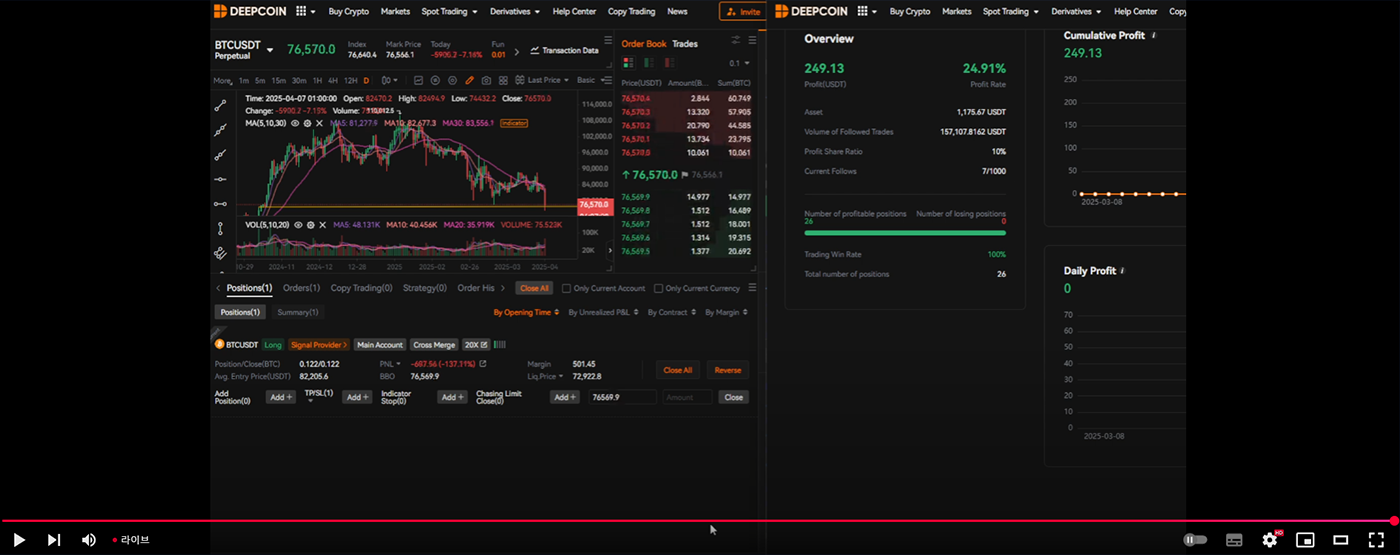This screenshot has height=555, width=1400.
Task: Toggle the video autoplay switch
Action: 1195,540
